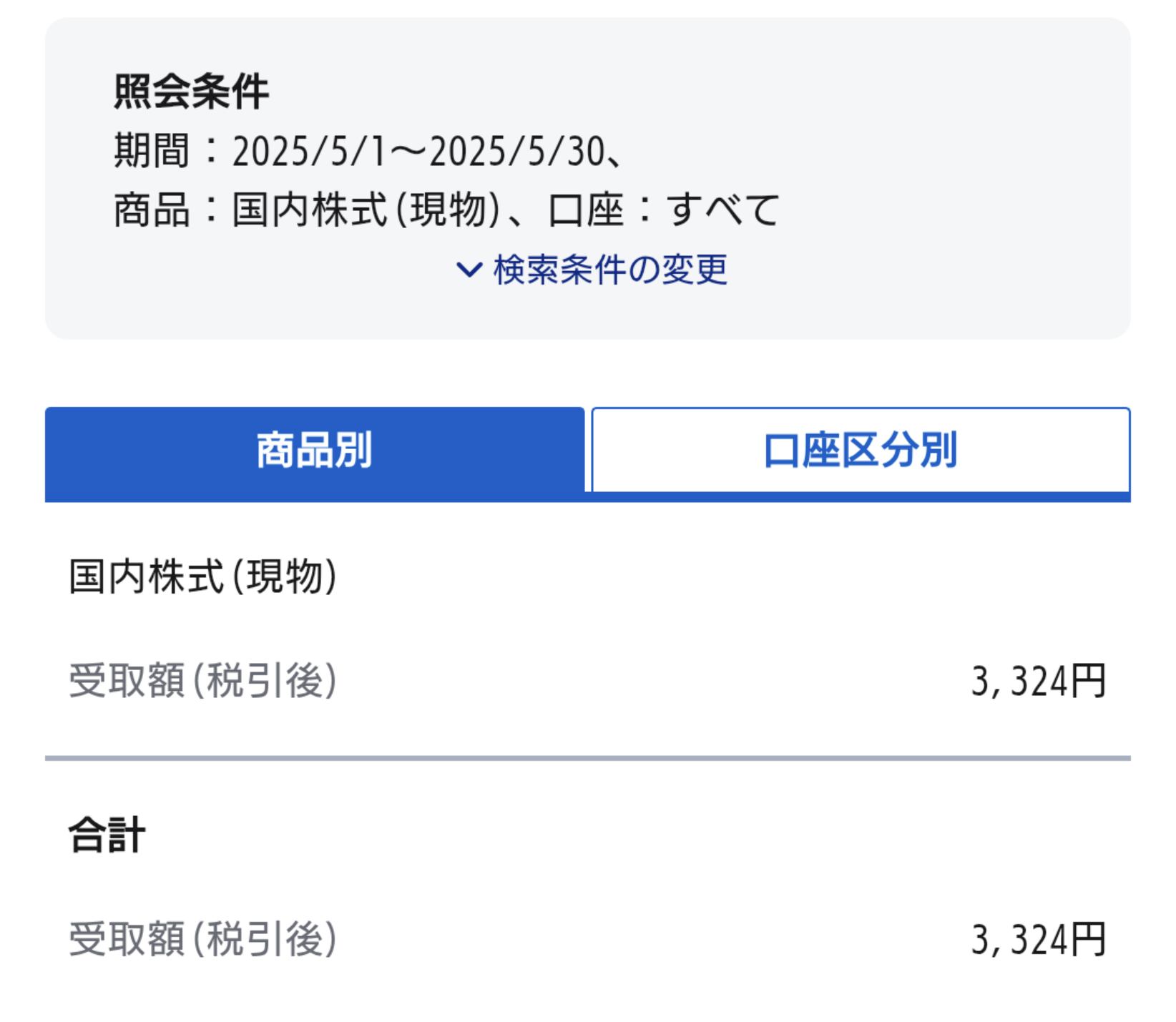Click the blue underline beneath the tabs
This screenshot has height=1022, width=1176.
pyautogui.click(x=588, y=497)
